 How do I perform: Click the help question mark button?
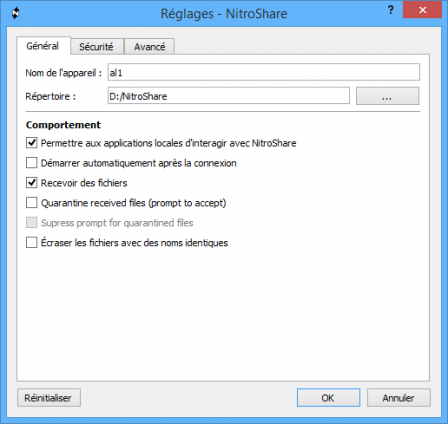click(390, 10)
